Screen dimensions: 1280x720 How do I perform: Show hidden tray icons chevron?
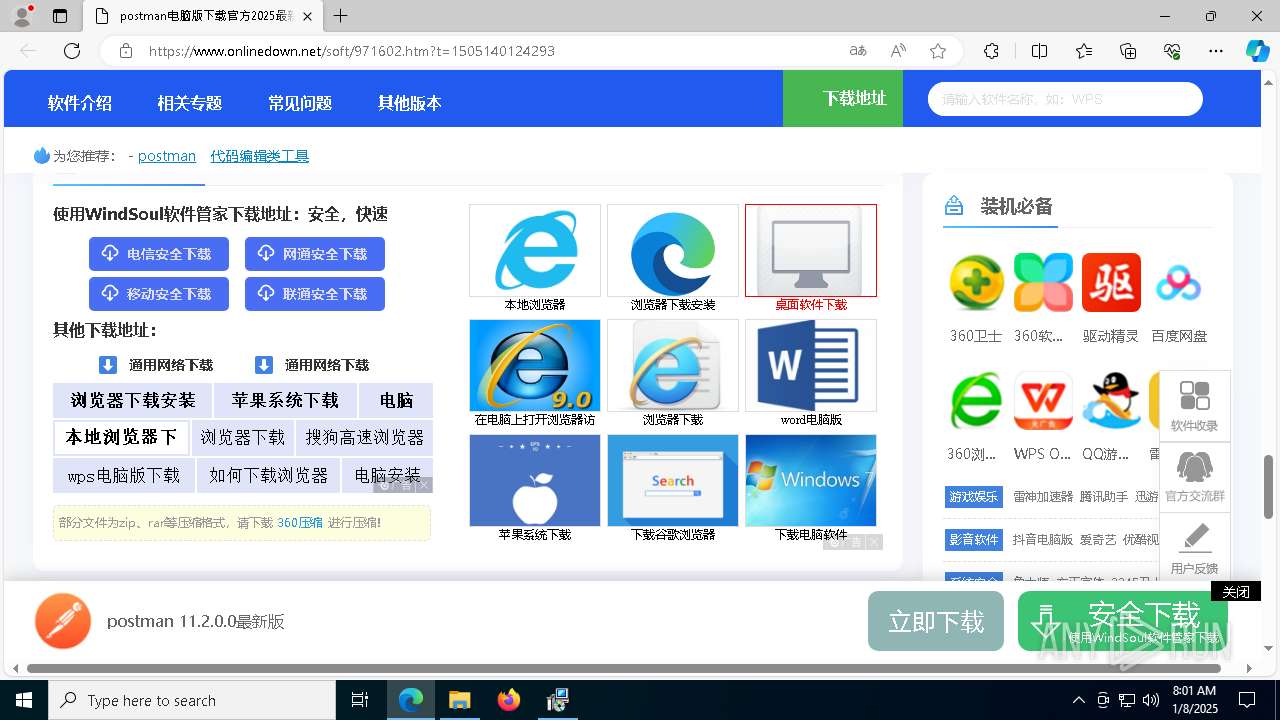point(1078,700)
